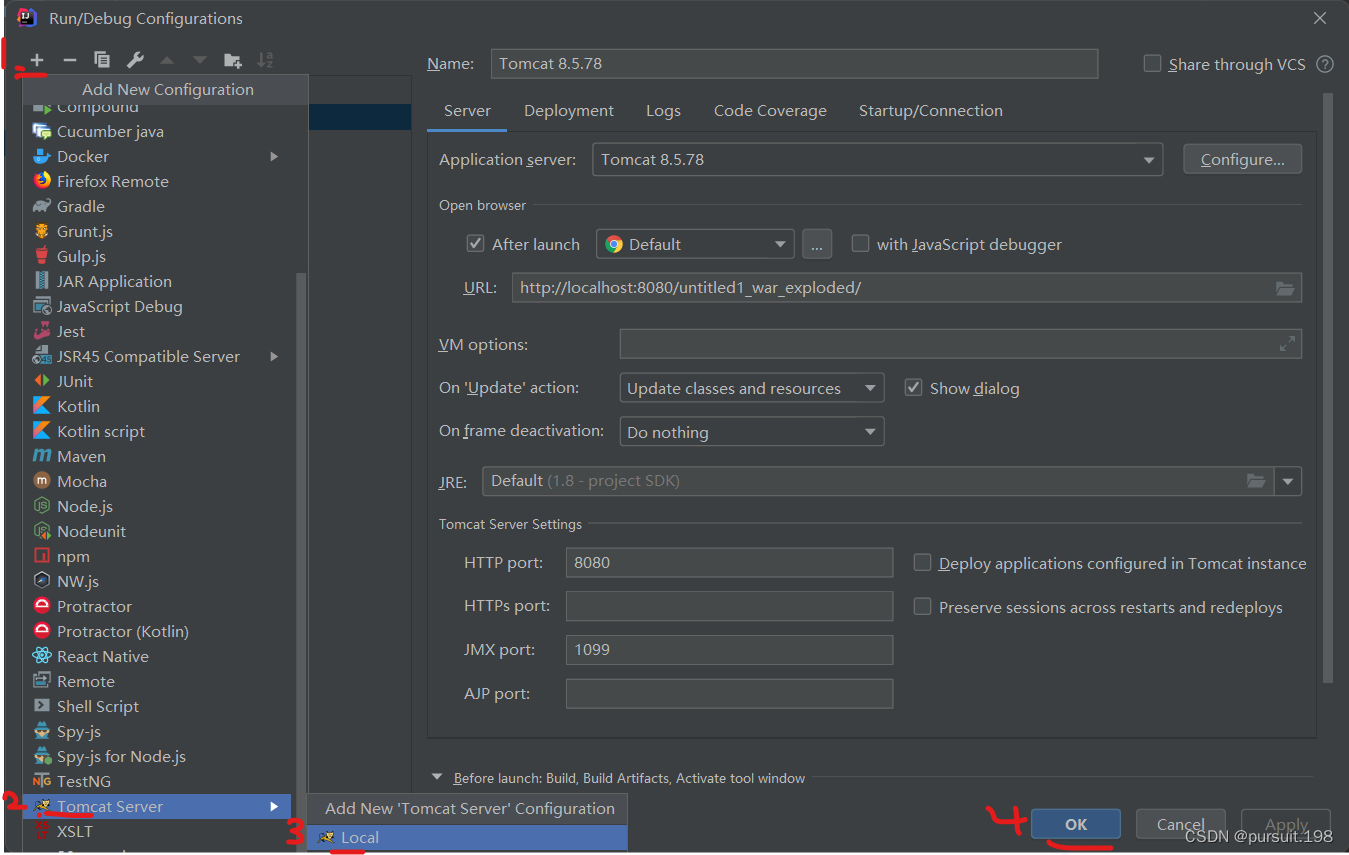Click the URL field folder icon

1285,288
